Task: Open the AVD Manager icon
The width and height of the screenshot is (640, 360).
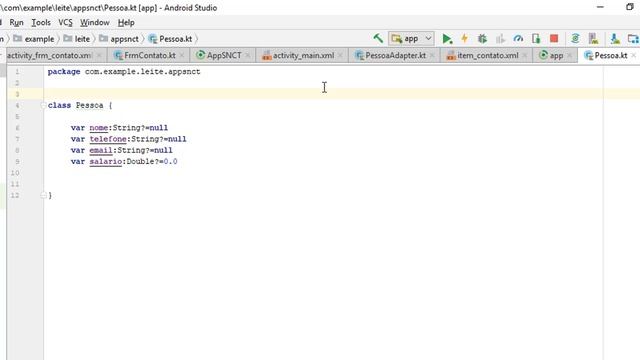Action: click(593, 39)
